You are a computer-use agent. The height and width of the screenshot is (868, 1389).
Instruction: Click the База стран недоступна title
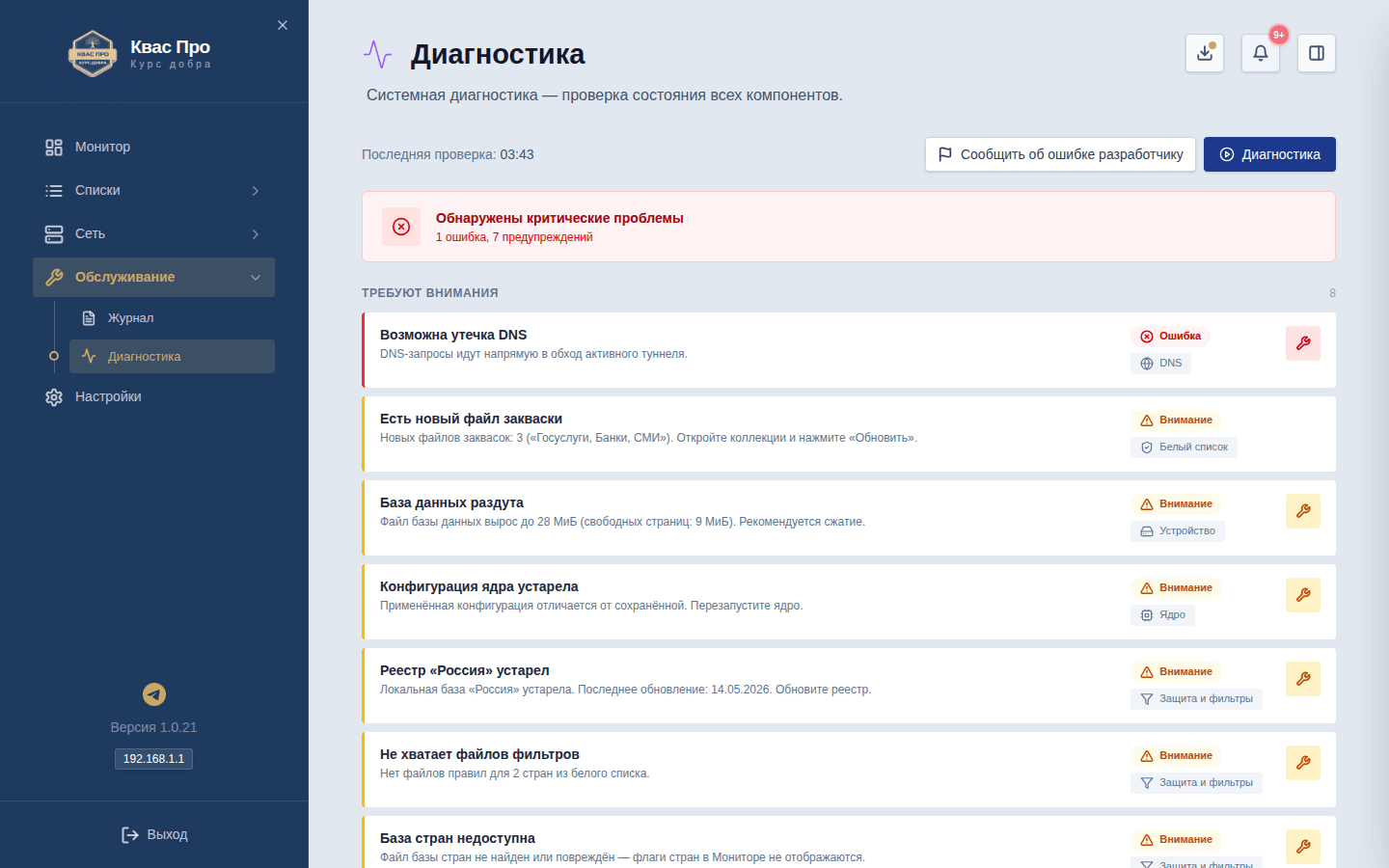pyautogui.click(x=457, y=838)
